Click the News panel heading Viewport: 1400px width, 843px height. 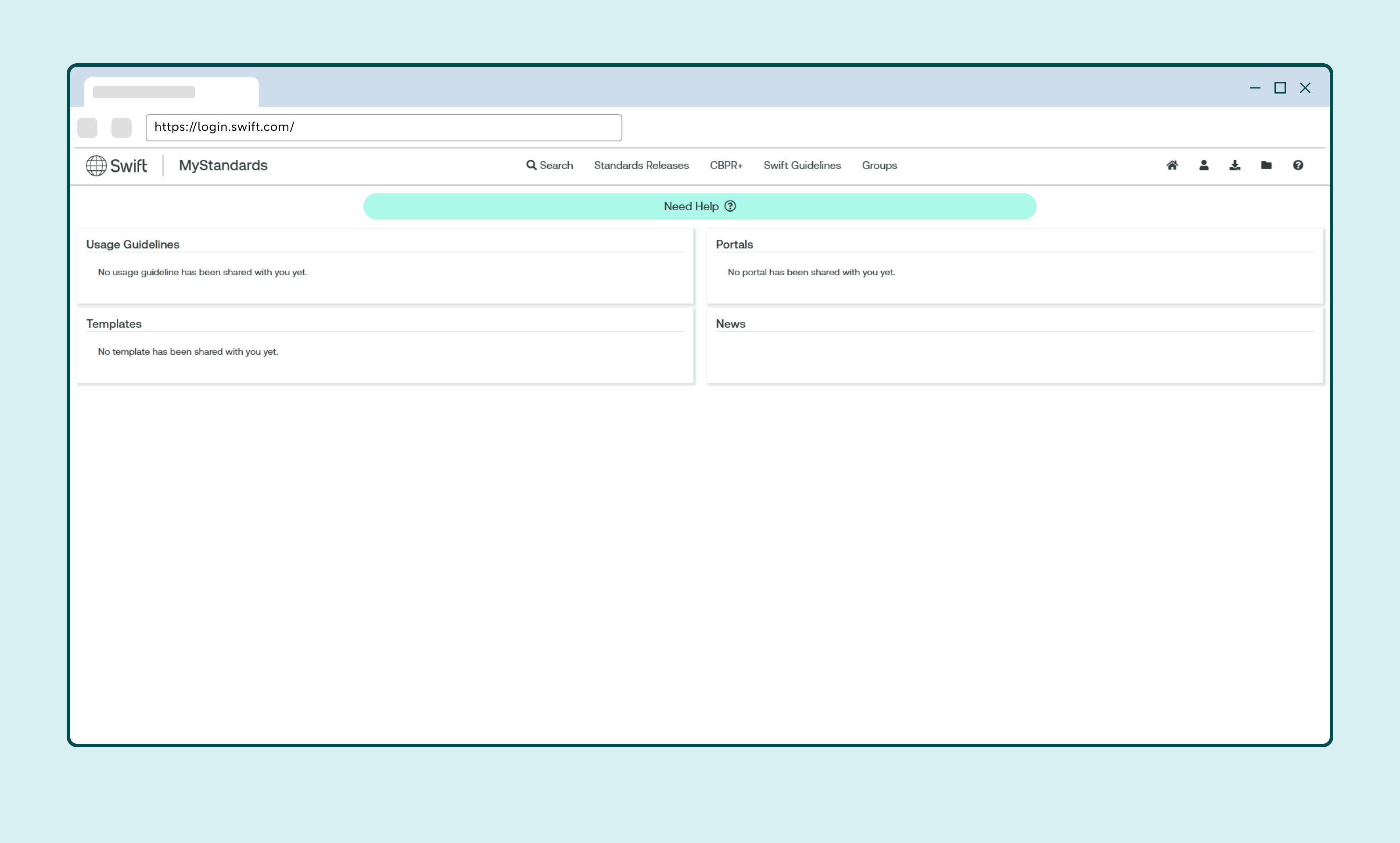731,324
